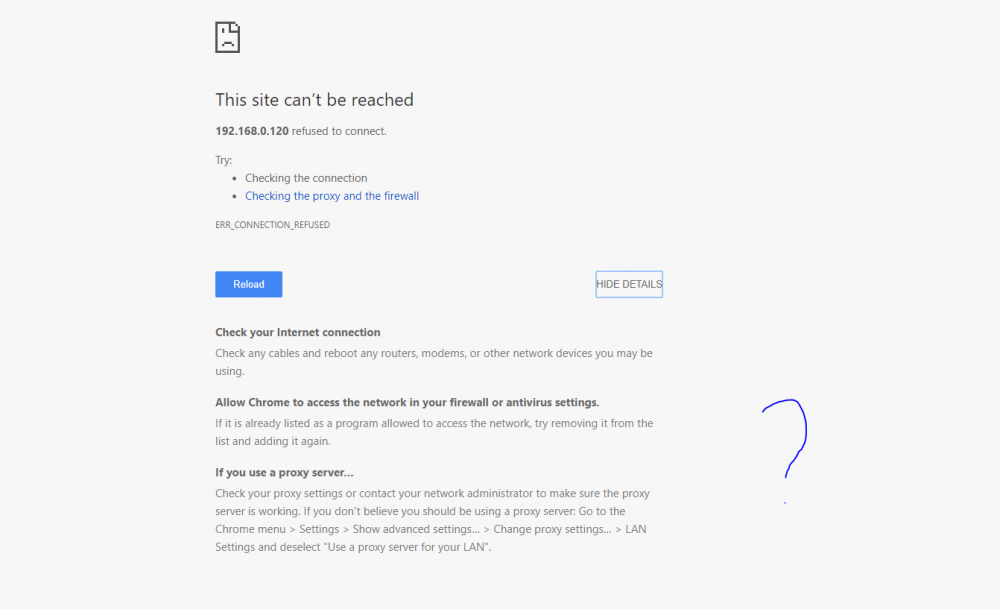Click the Check your proxy settings paragraph
The image size is (1000, 609).
tap(432, 520)
